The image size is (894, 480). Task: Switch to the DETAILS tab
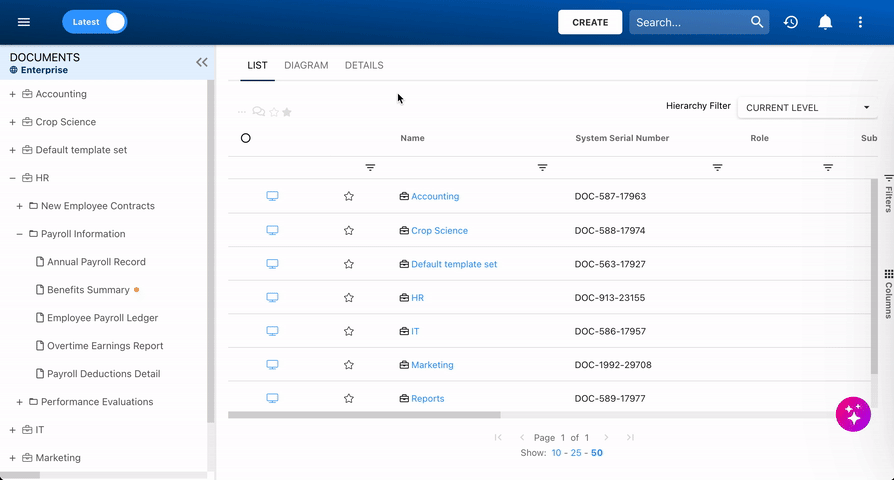coord(364,65)
